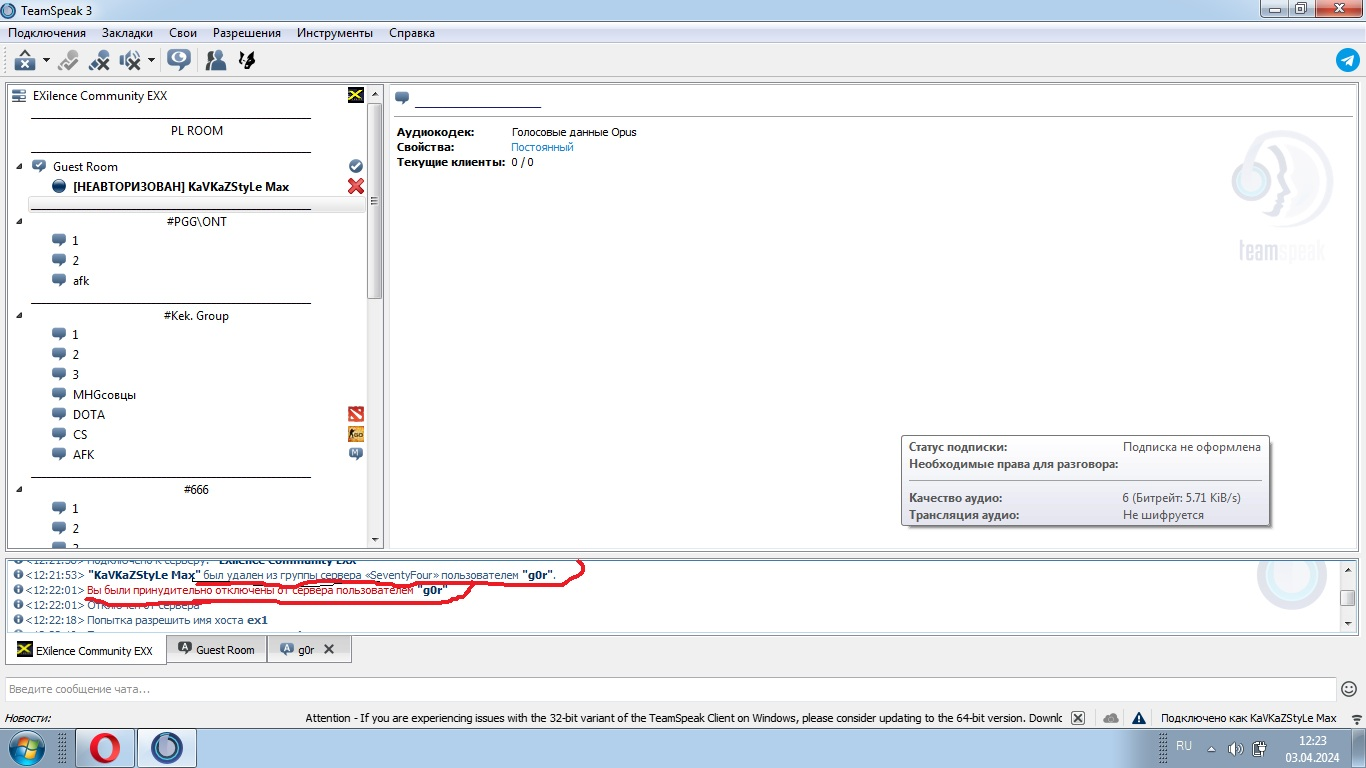1366x768 pixels.
Task: Click the red X icon beside KaVKaZStyLe Max
Action: pyautogui.click(x=355, y=186)
